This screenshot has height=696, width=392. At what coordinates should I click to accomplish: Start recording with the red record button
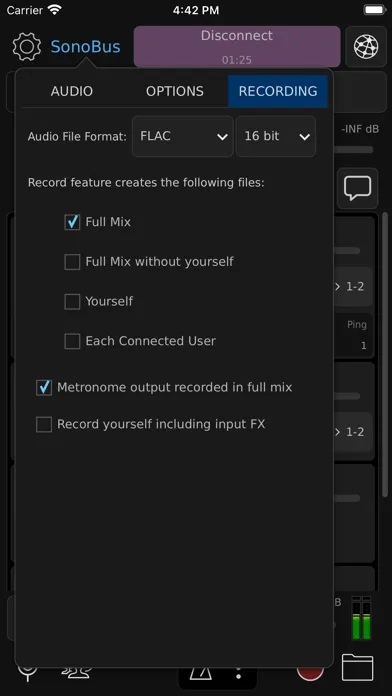coord(310,673)
